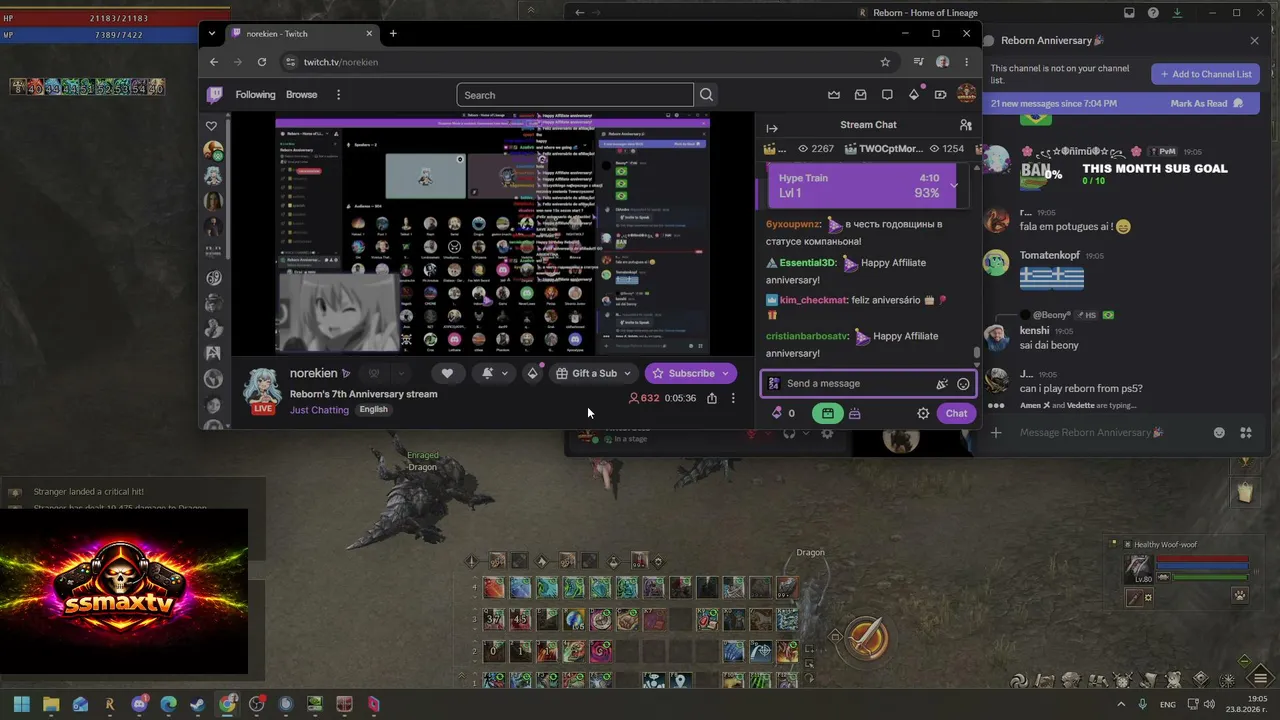Click the ENG language indicator in taskbar

click(x=1167, y=704)
